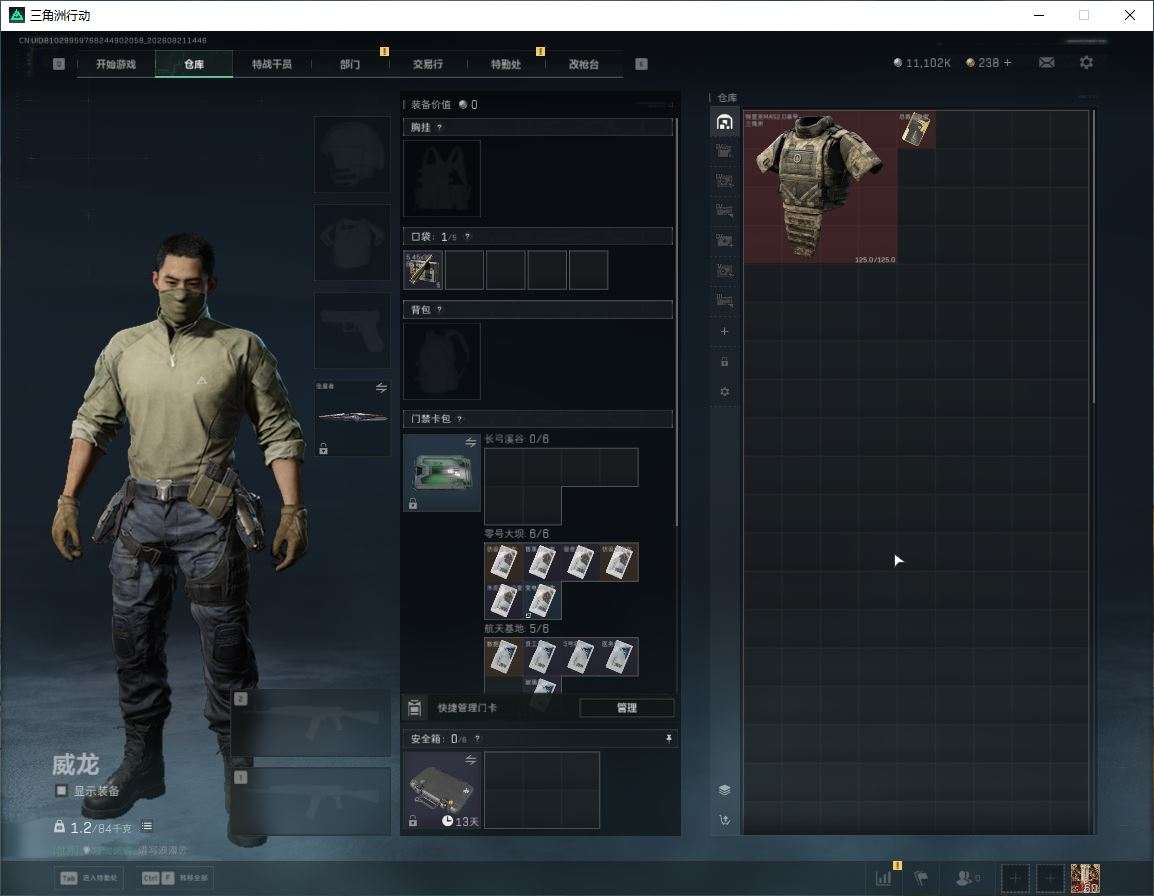1154x896 pixels.
Task: Open warehouse sidebar gear settings
Action: pyautogui.click(x=724, y=392)
